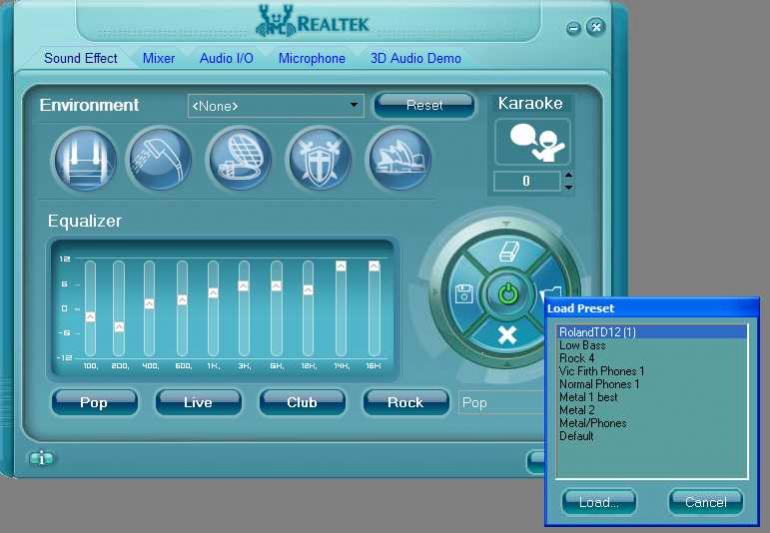Image resolution: width=770 pixels, height=533 pixels.
Task: Click the Karaoke key value field
Action: 526,181
